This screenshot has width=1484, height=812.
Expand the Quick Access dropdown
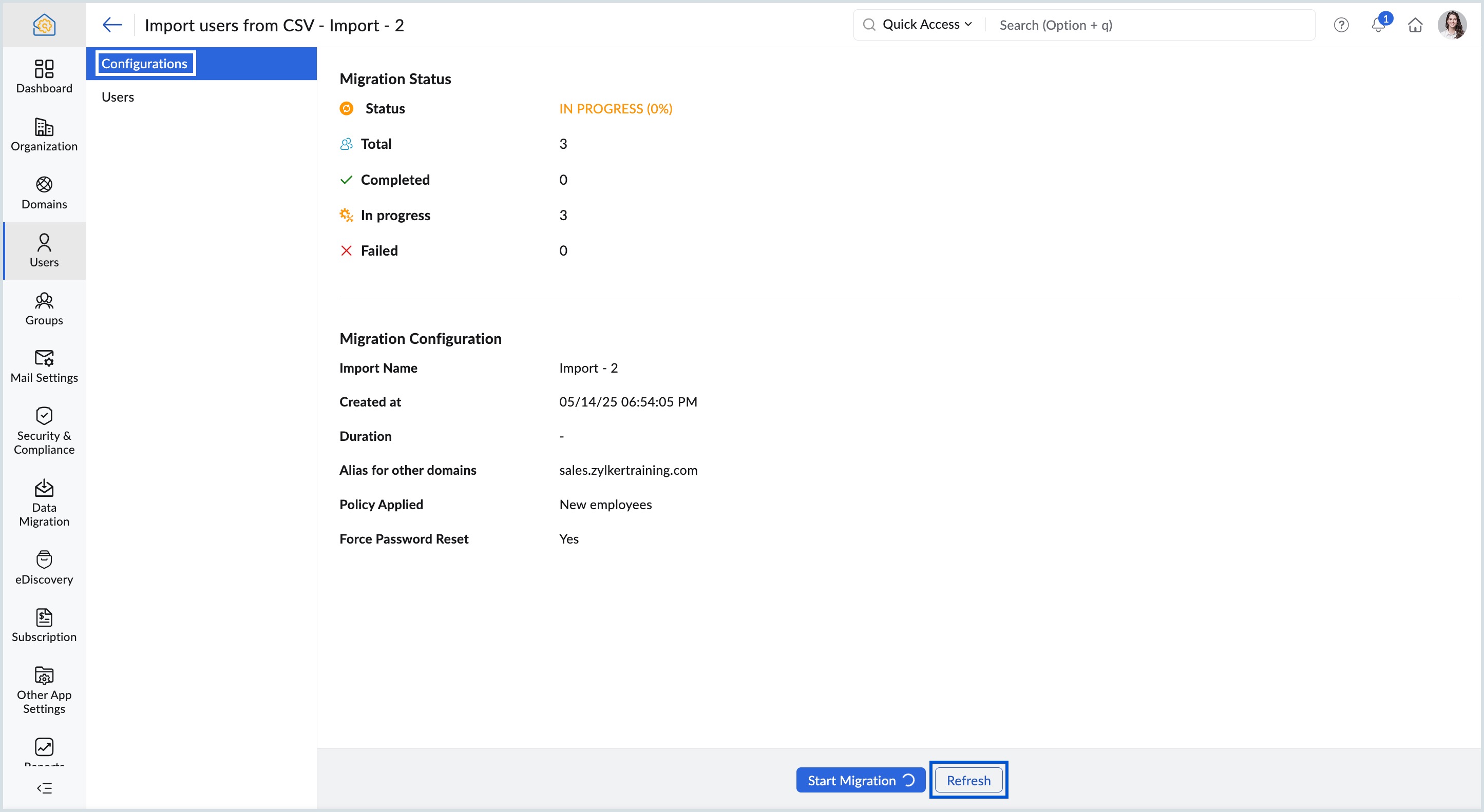926,25
